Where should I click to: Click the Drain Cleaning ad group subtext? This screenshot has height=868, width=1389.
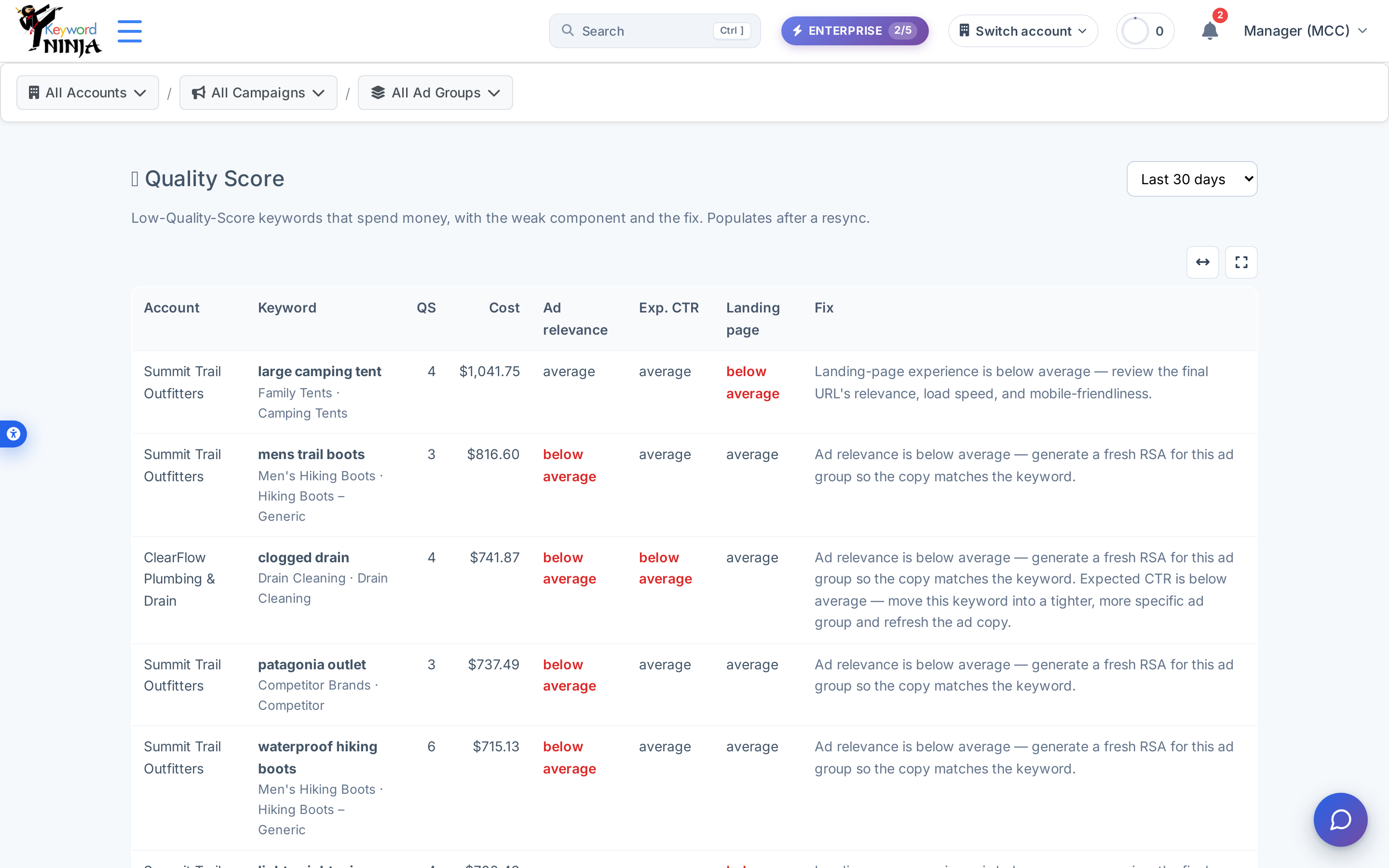323,588
